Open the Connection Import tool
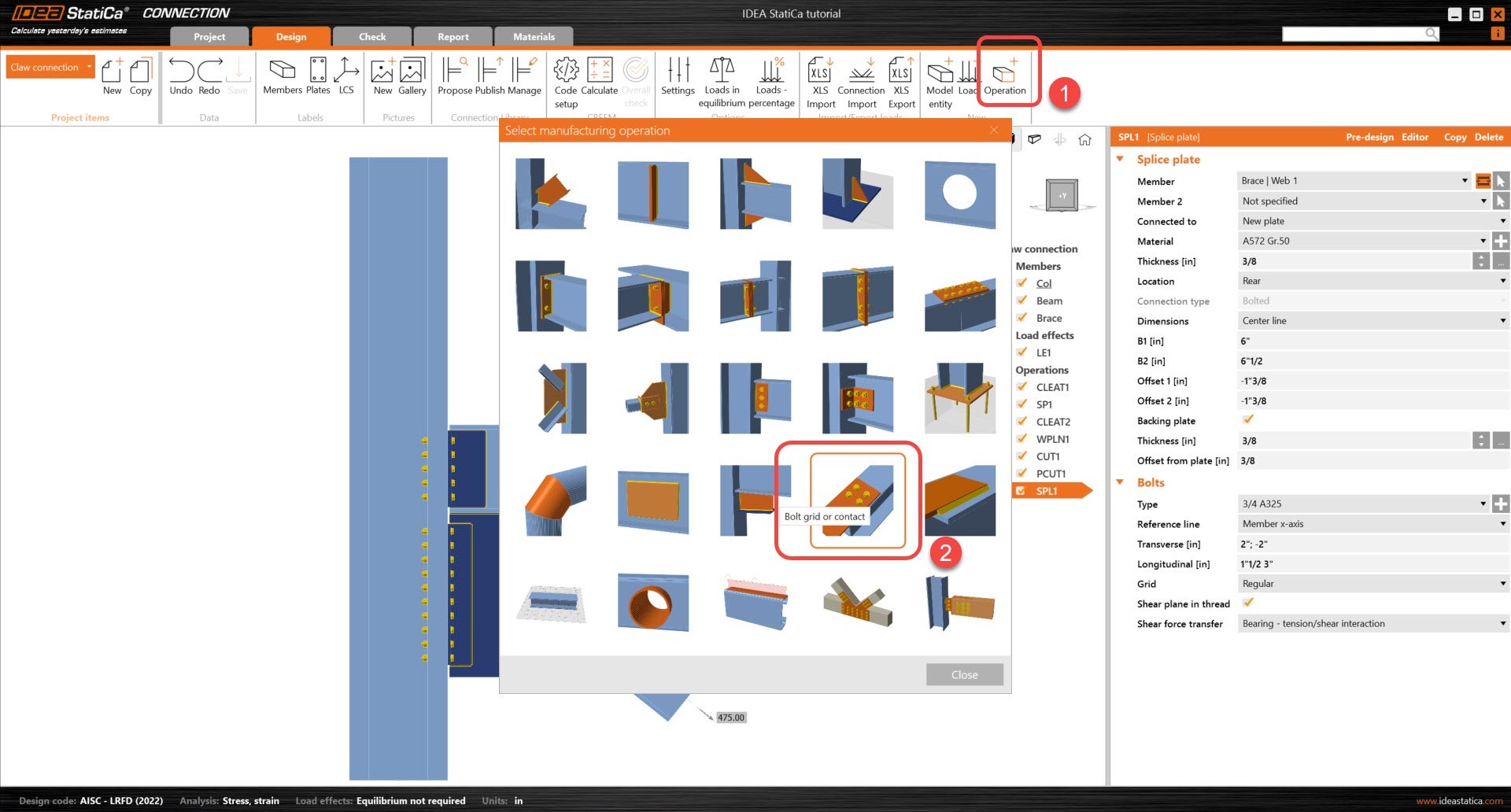Viewport: 1511px width, 812px height. click(861, 77)
